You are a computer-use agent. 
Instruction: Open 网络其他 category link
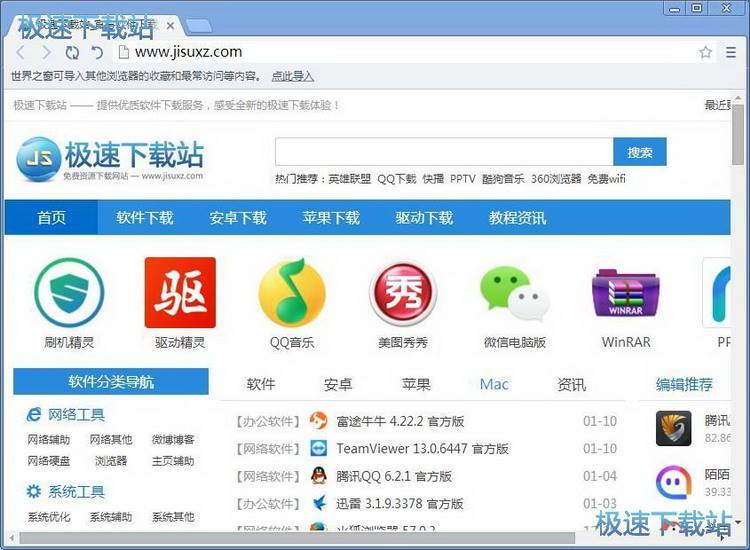click(111, 439)
